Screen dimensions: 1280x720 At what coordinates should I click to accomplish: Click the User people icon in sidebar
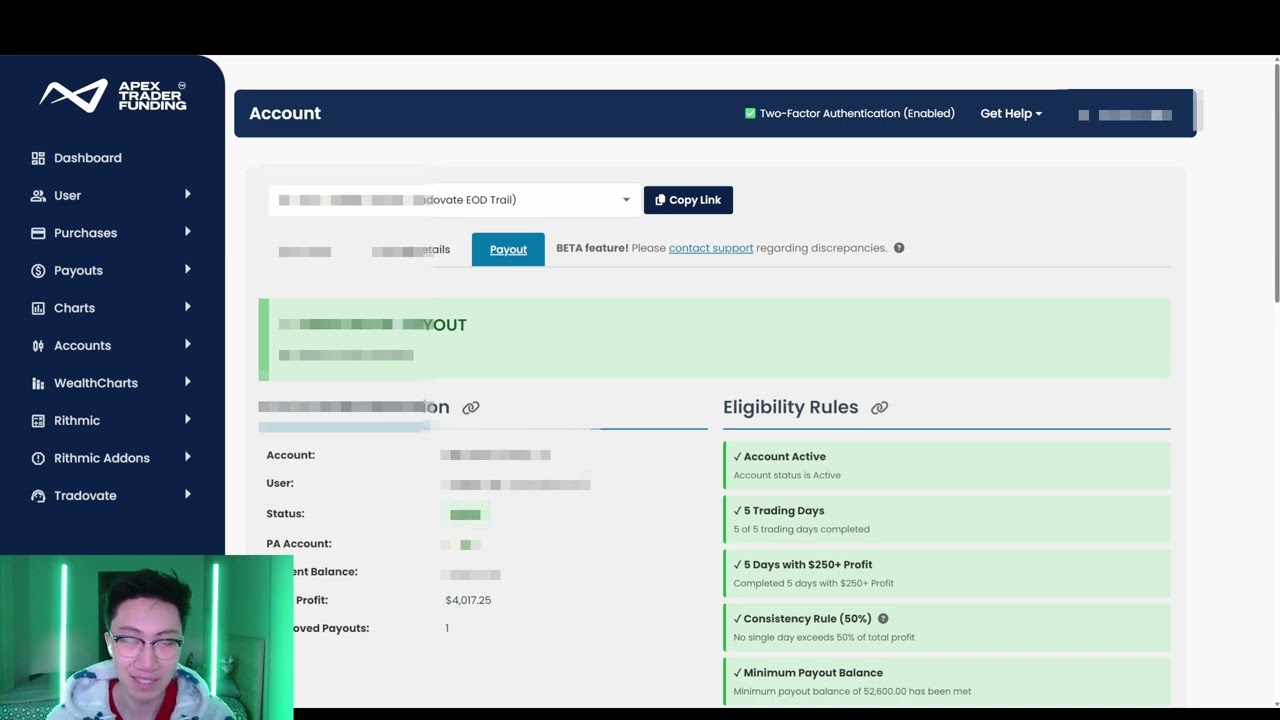(38, 196)
